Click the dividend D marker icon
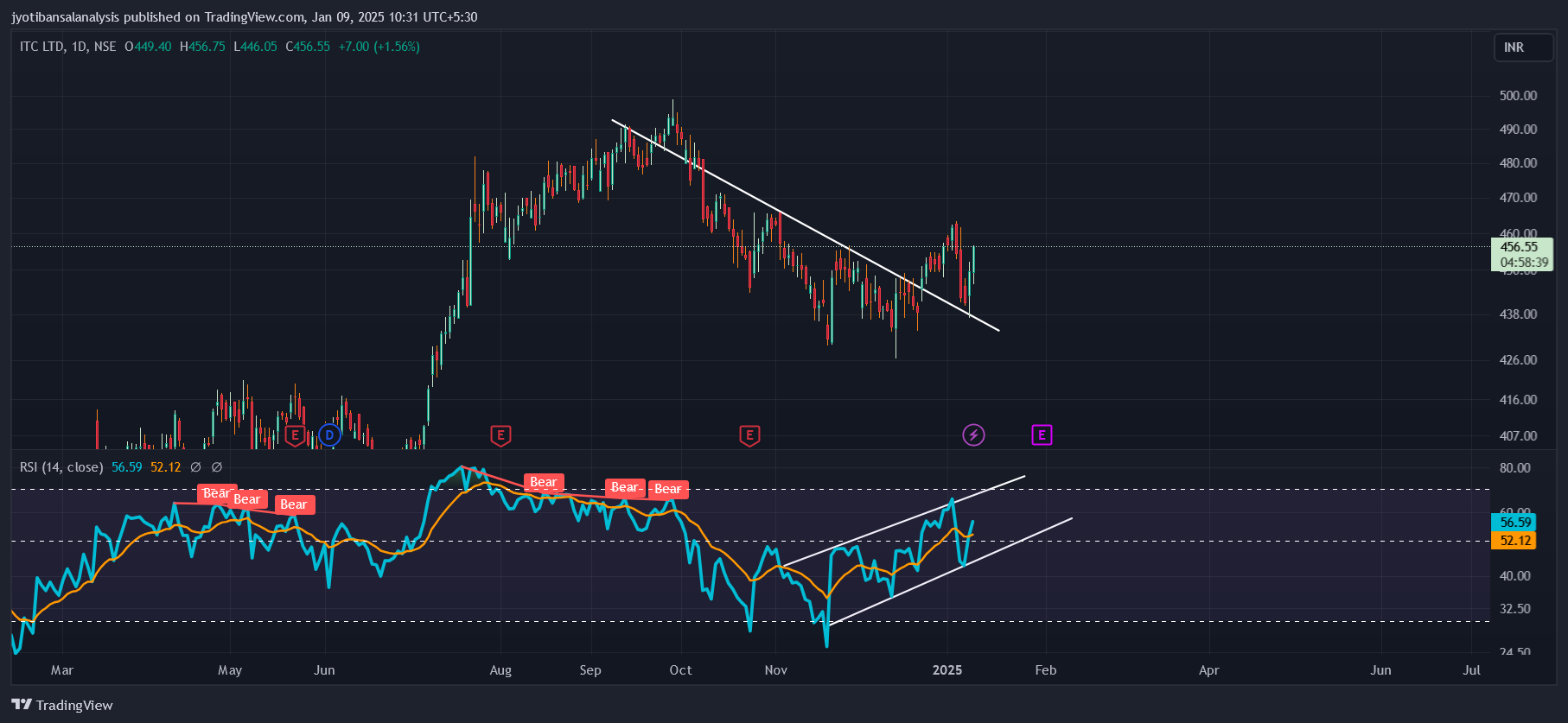 pyautogui.click(x=329, y=435)
